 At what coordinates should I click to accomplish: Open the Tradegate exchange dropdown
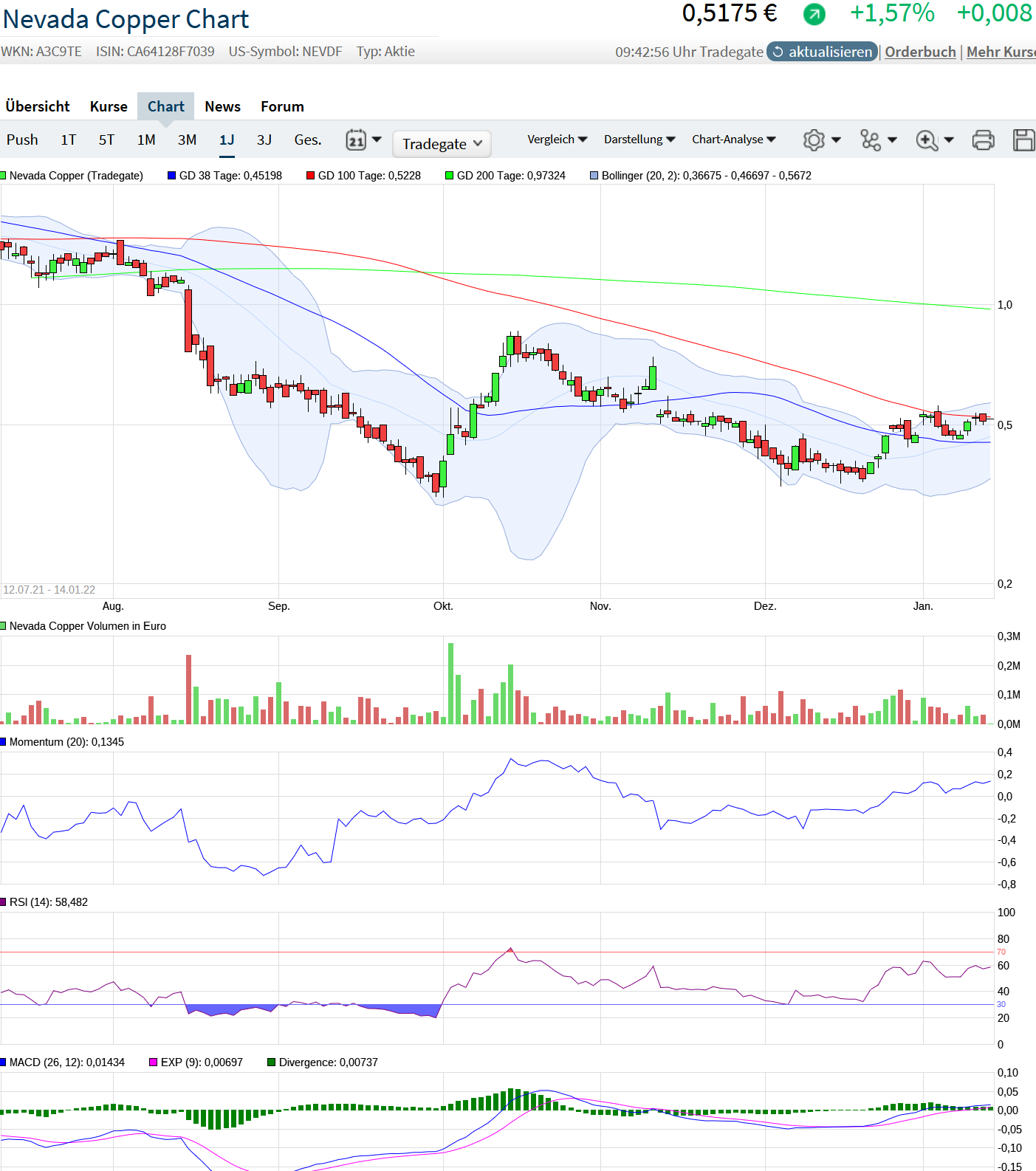442,143
